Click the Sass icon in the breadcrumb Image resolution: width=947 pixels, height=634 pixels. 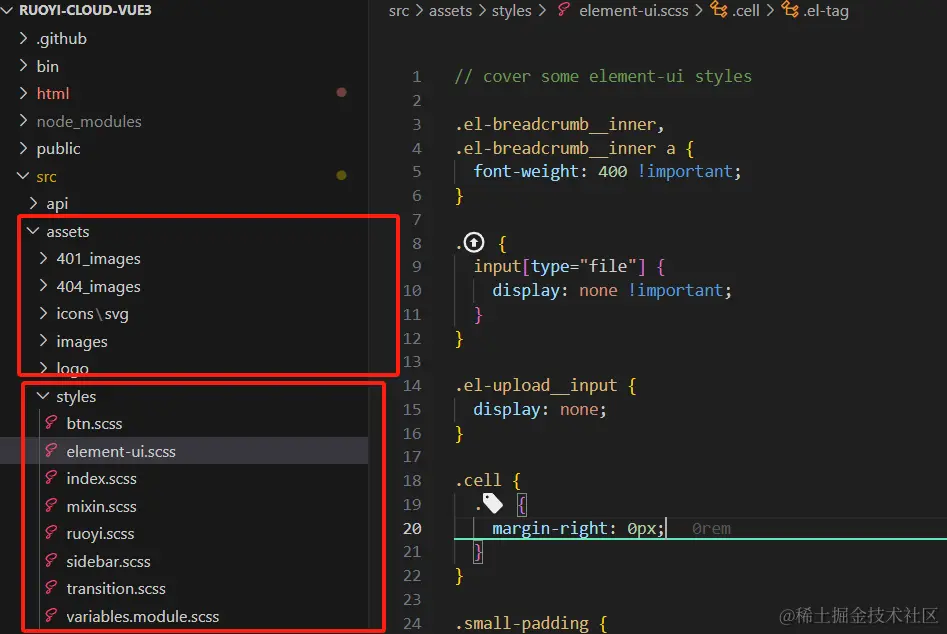[x=563, y=10]
